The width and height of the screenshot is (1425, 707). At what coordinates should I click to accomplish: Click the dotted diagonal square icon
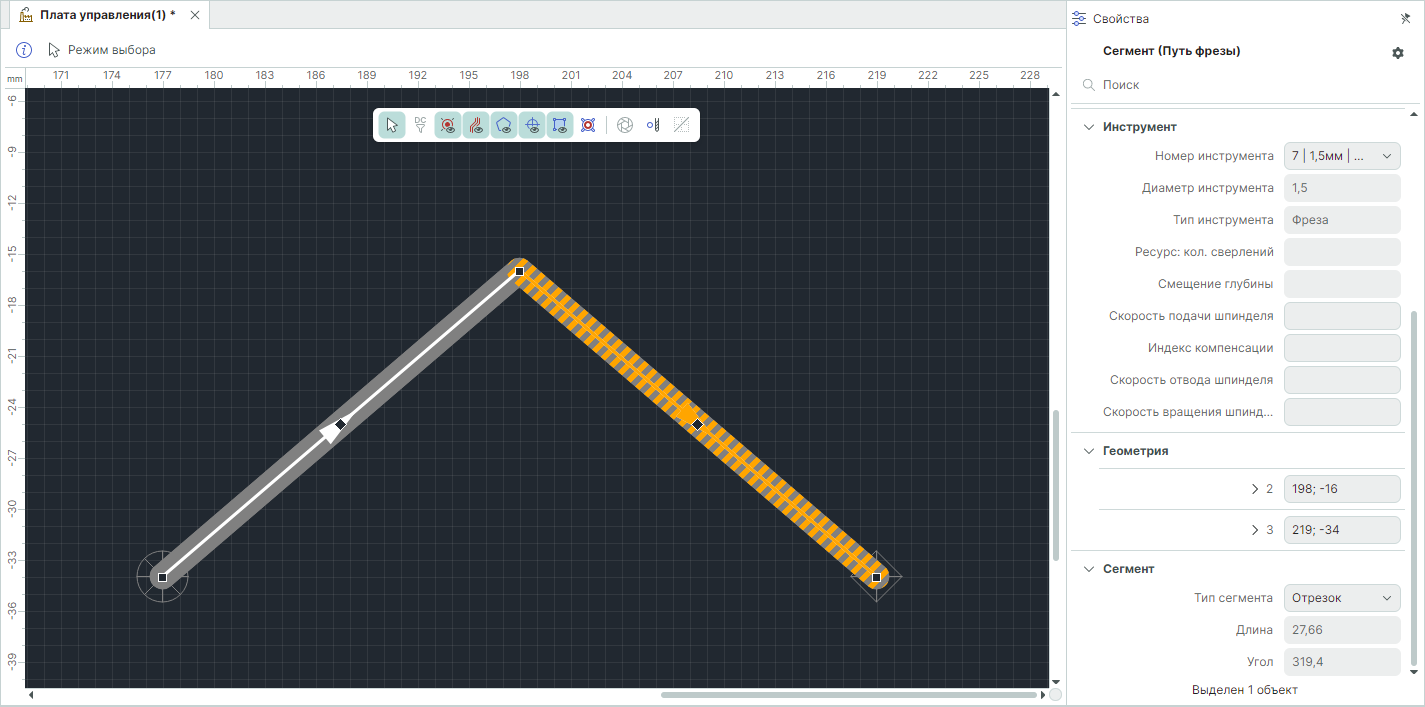pyautogui.click(x=681, y=125)
